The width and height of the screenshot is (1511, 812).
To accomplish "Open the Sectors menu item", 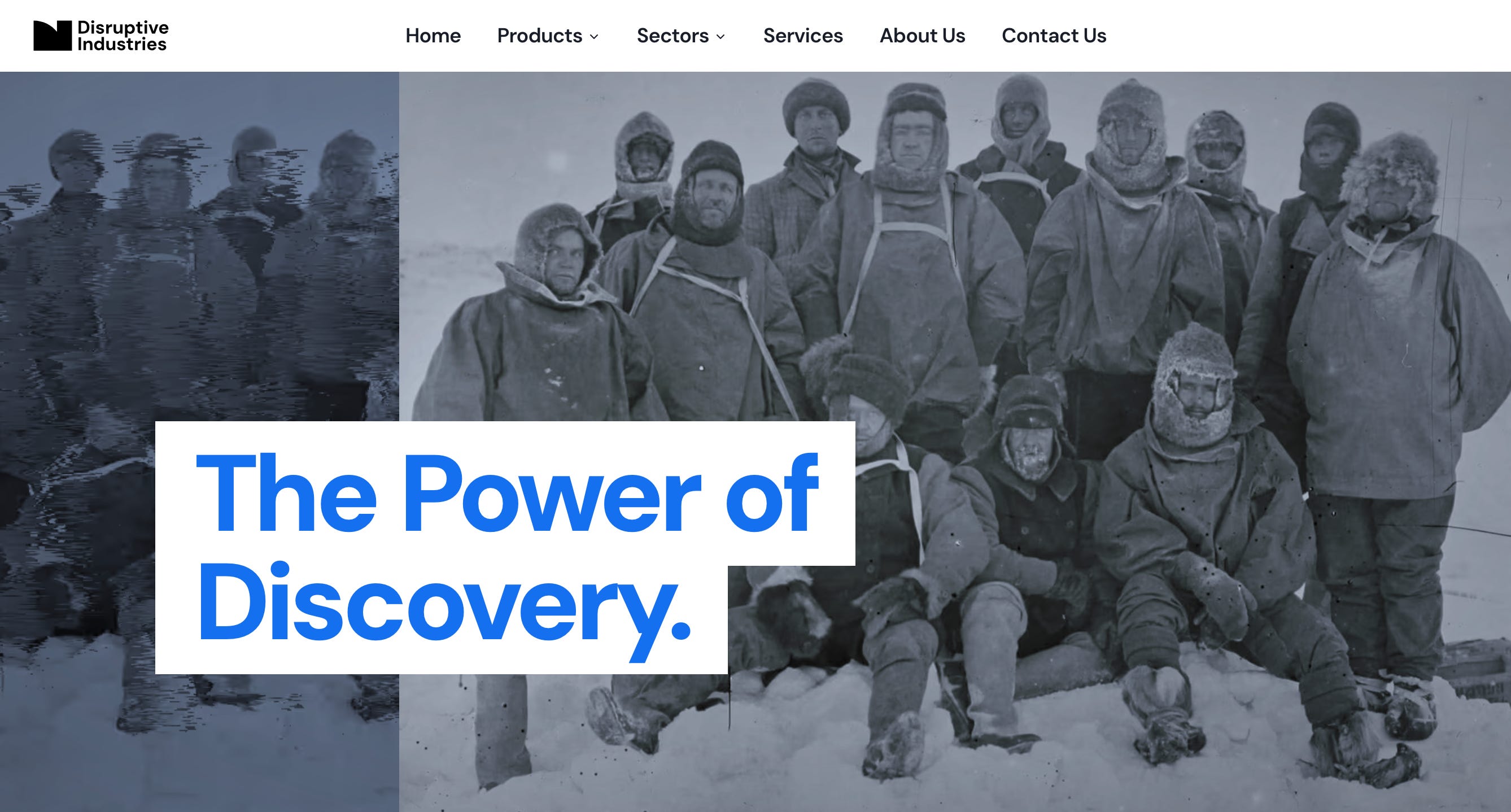I will point(673,36).
